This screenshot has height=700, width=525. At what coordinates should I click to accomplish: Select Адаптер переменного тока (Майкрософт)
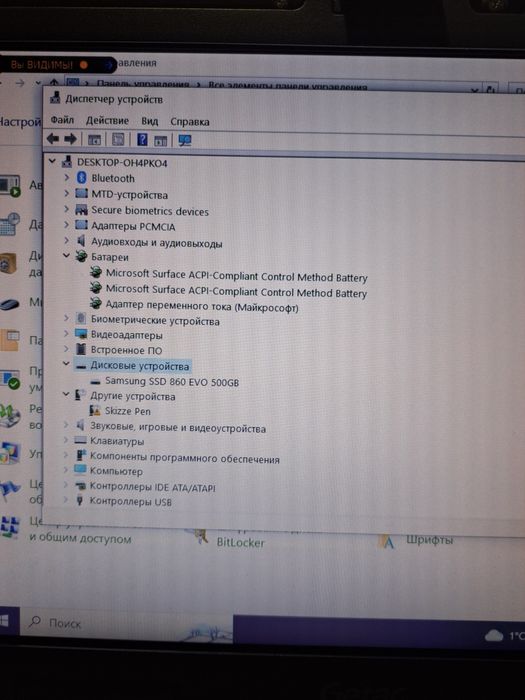pyautogui.click(x=202, y=307)
